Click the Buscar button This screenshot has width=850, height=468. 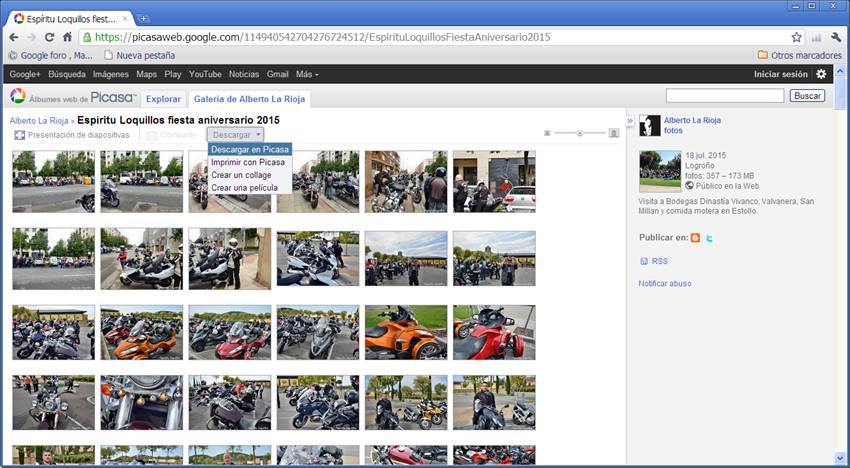[x=807, y=96]
